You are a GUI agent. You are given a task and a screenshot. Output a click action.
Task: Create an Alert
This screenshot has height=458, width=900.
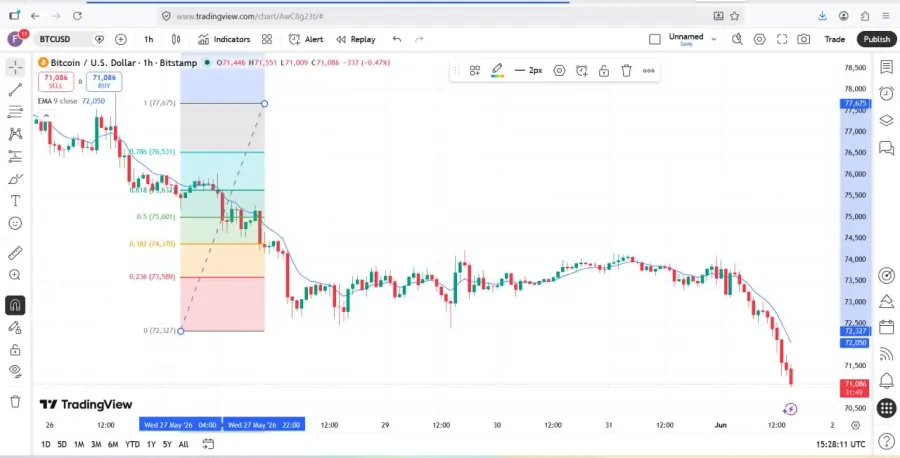tap(306, 39)
